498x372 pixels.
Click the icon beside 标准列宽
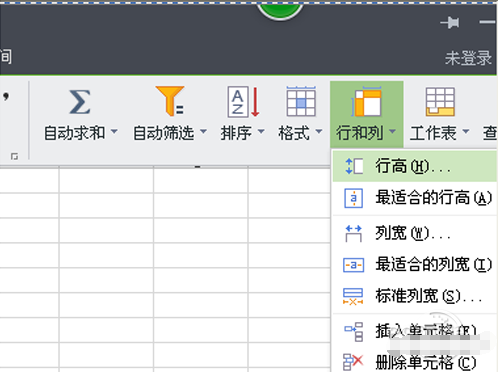(x=353, y=297)
